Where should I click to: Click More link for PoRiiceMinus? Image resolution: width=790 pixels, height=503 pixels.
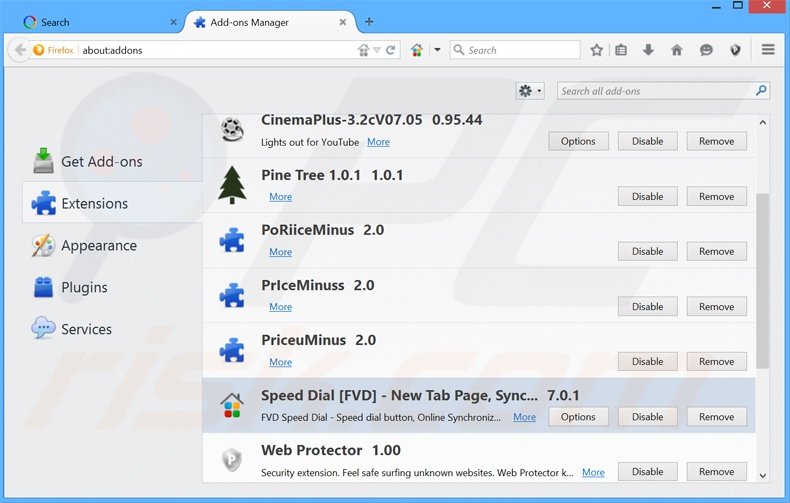pyautogui.click(x=280, y=252)
